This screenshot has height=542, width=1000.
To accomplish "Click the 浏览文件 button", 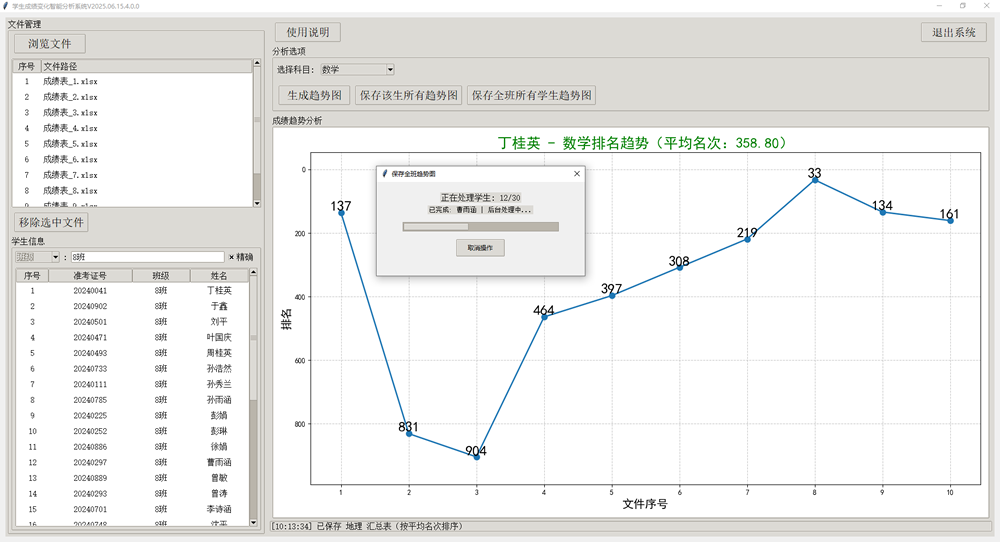I will click(x=50, y=43).
